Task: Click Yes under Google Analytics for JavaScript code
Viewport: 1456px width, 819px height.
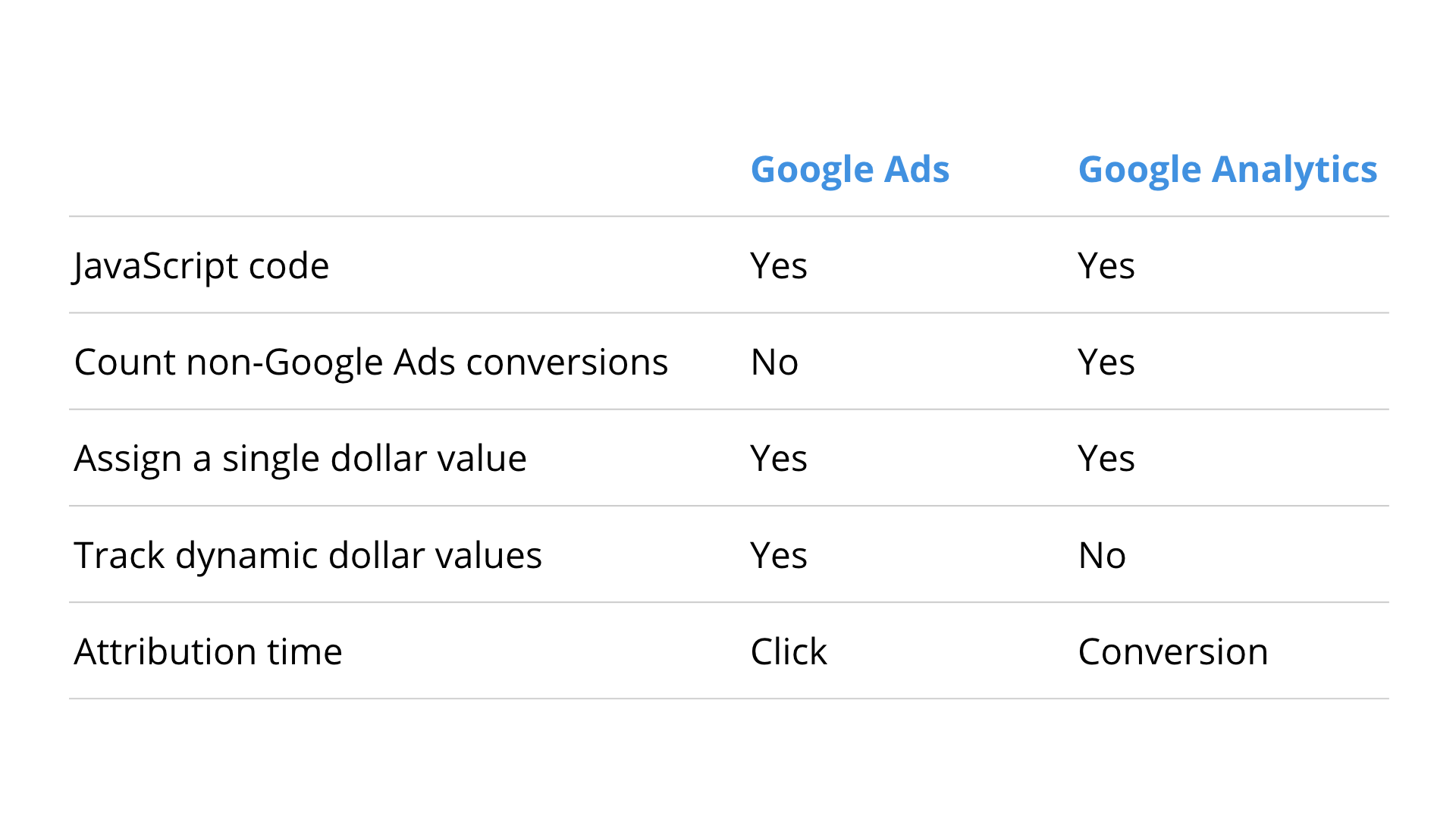Action: [1106, 266]
